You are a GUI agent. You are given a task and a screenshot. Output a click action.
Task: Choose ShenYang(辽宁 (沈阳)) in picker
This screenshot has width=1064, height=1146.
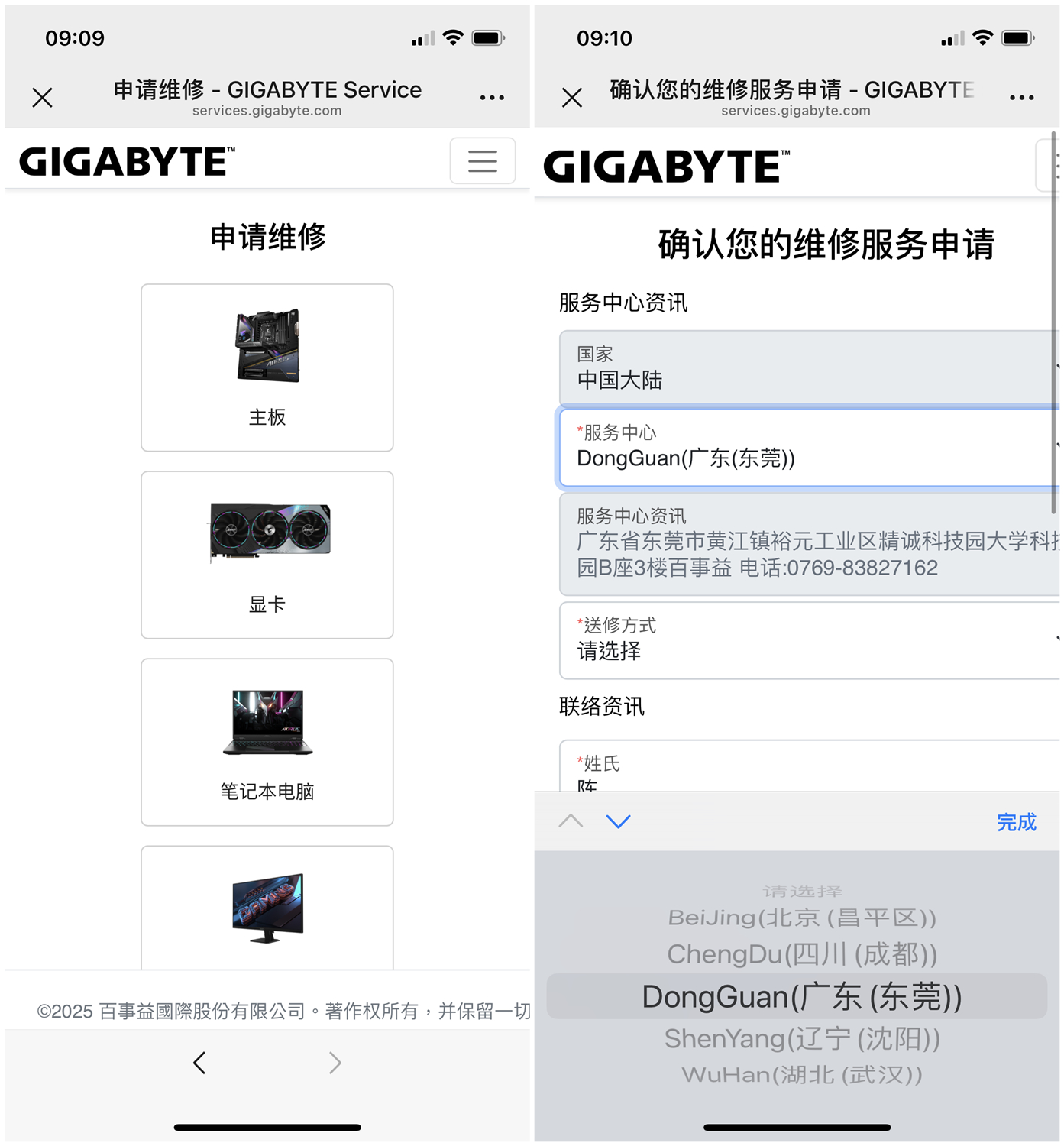pyautogui.click(x=802, y=1039)
